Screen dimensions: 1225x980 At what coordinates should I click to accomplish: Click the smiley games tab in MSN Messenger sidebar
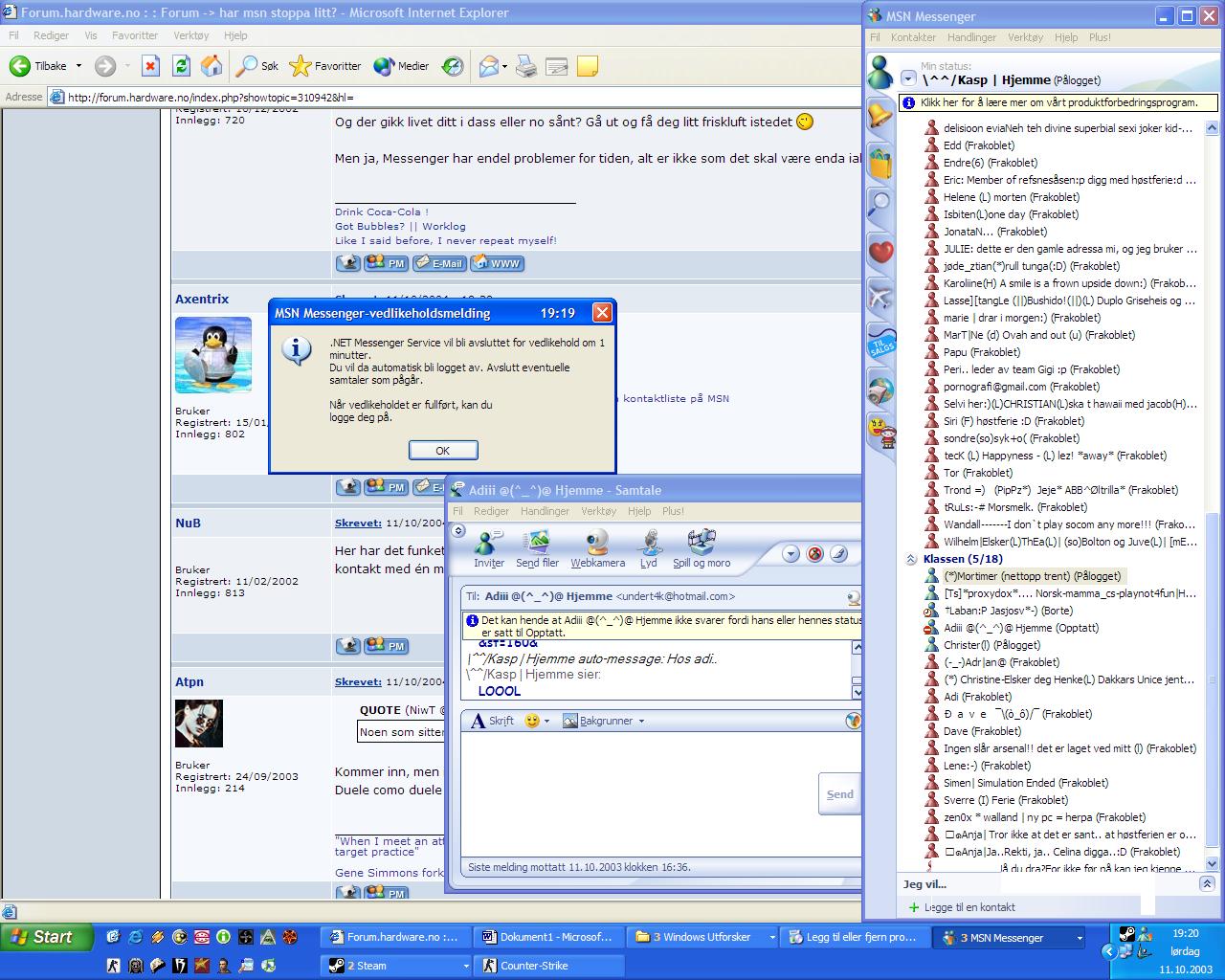pos(880,432)
